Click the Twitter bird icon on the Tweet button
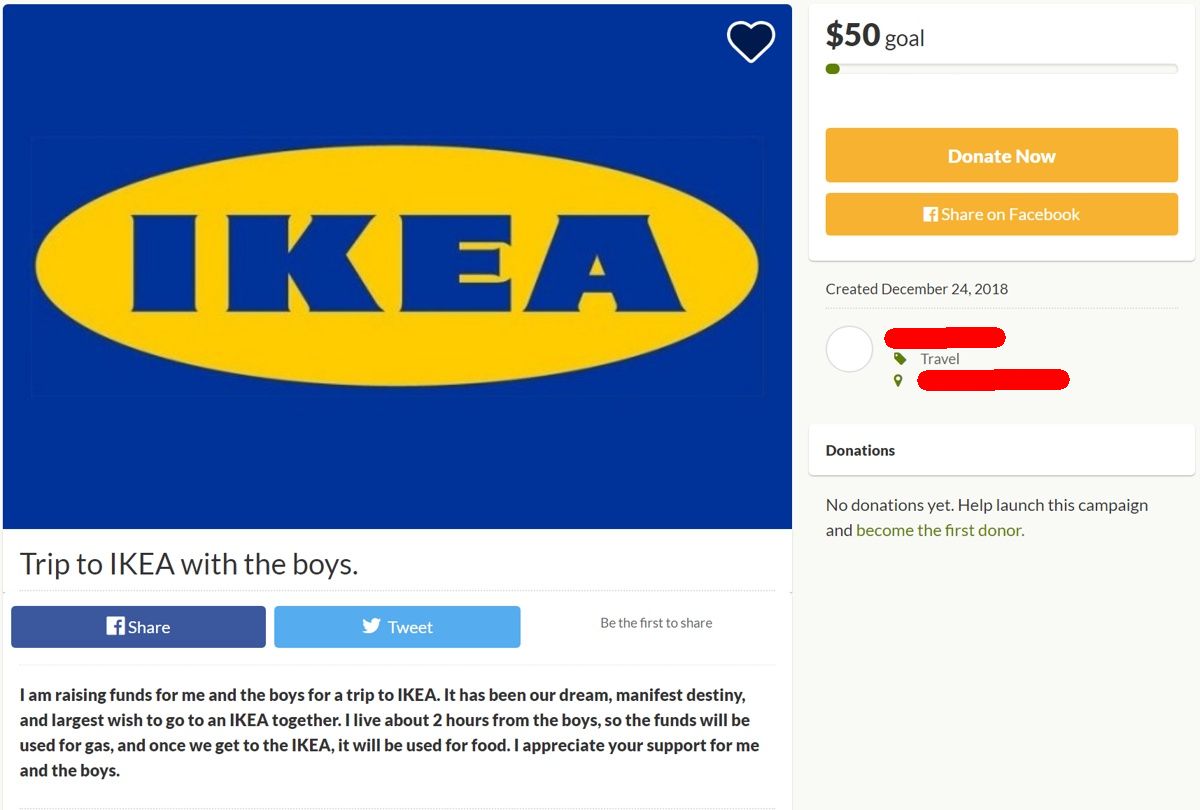The width and height of the screenshot is (1200, 810). click(x=372, y=626)
